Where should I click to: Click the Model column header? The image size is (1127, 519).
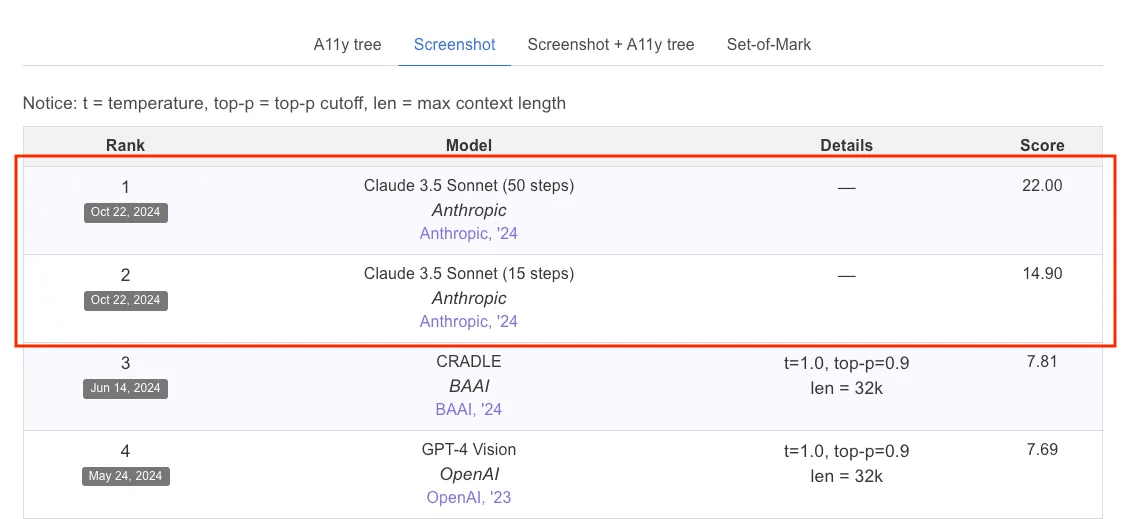[x=468, y=146]
